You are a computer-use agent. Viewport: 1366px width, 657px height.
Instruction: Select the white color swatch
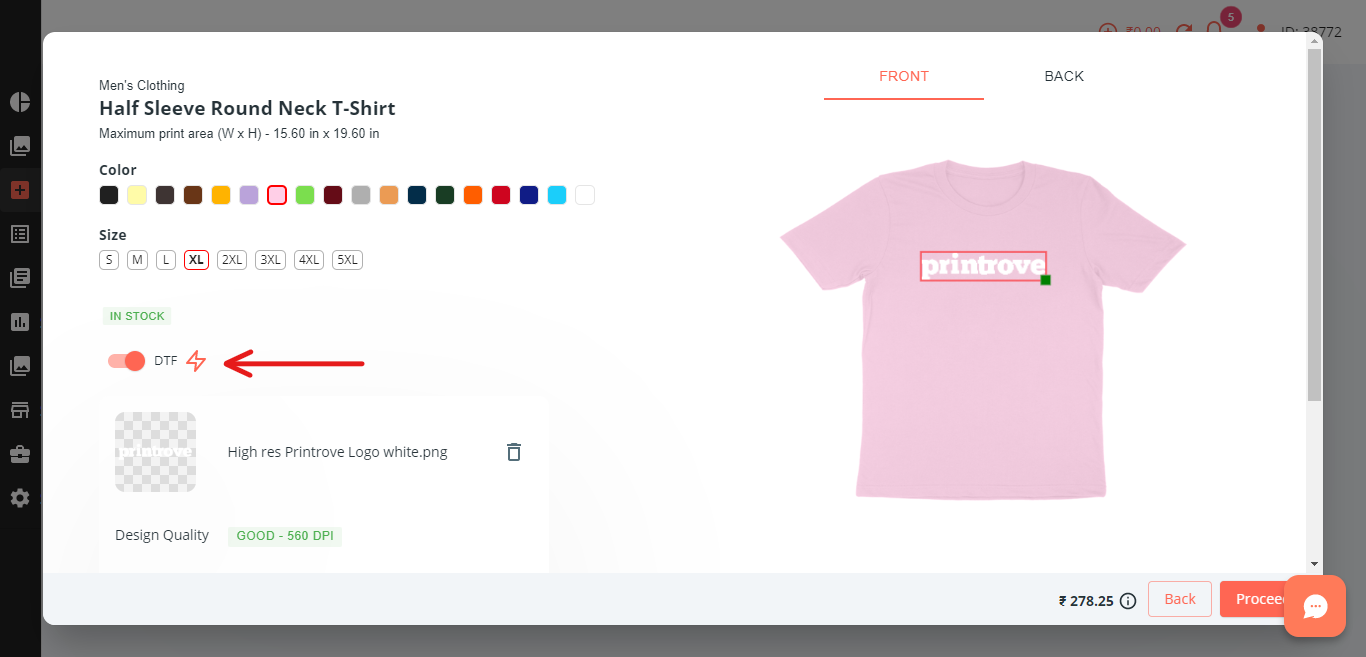pos(585,195)
